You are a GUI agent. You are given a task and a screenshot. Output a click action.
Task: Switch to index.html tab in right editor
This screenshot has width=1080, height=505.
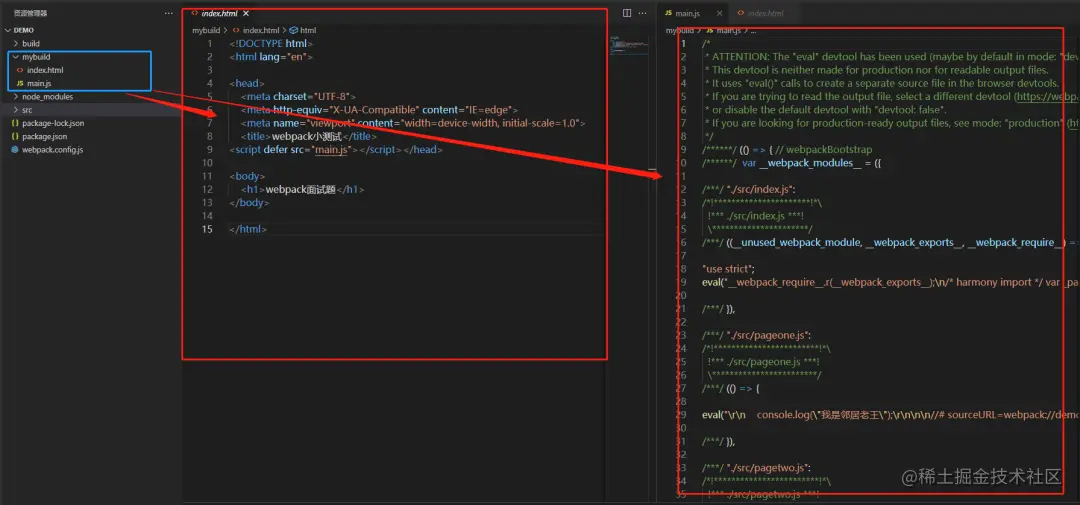point(765,13)
